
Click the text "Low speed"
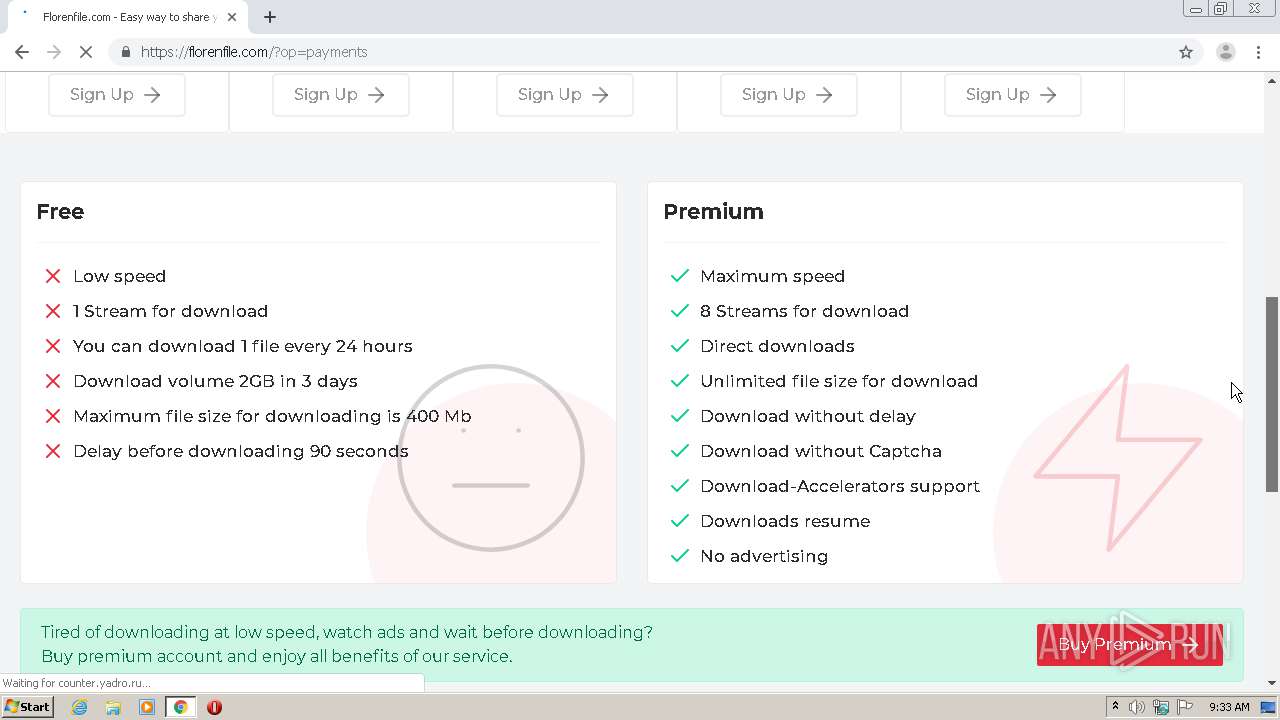click(119, 276)
